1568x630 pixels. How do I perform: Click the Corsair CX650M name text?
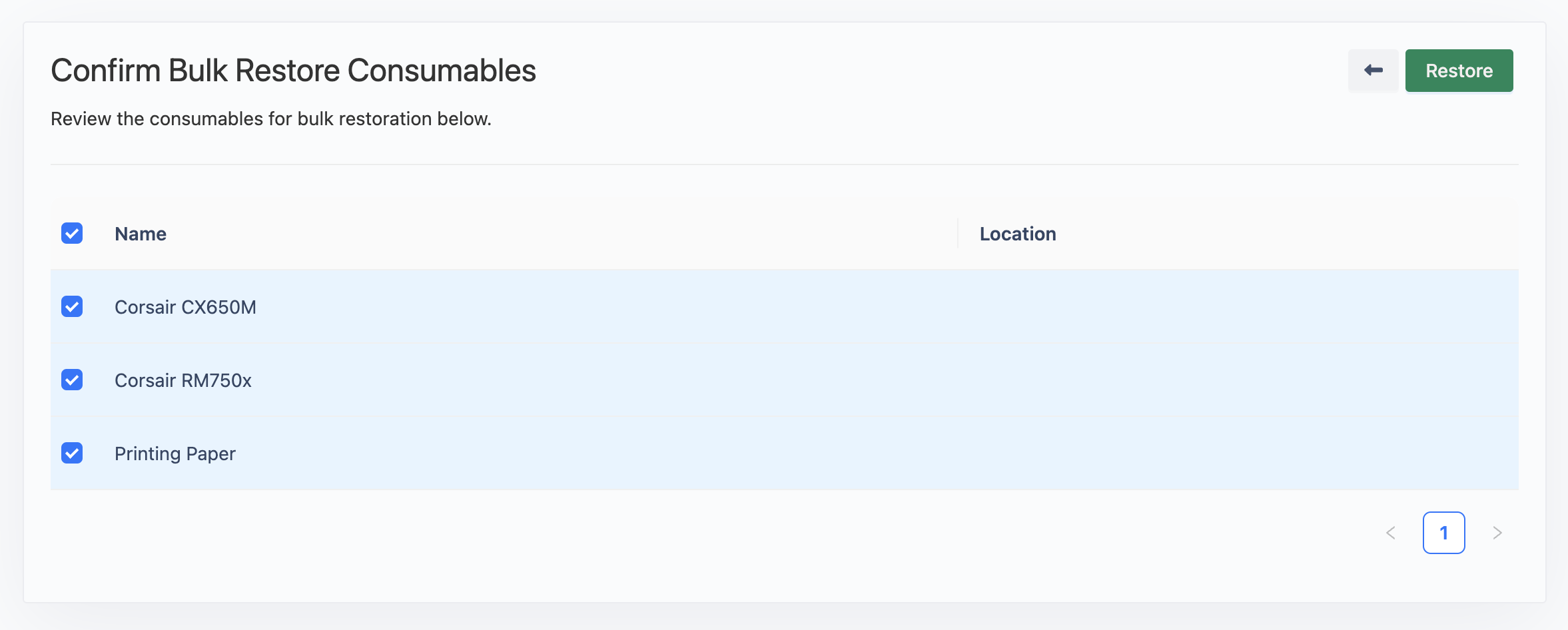185,307
